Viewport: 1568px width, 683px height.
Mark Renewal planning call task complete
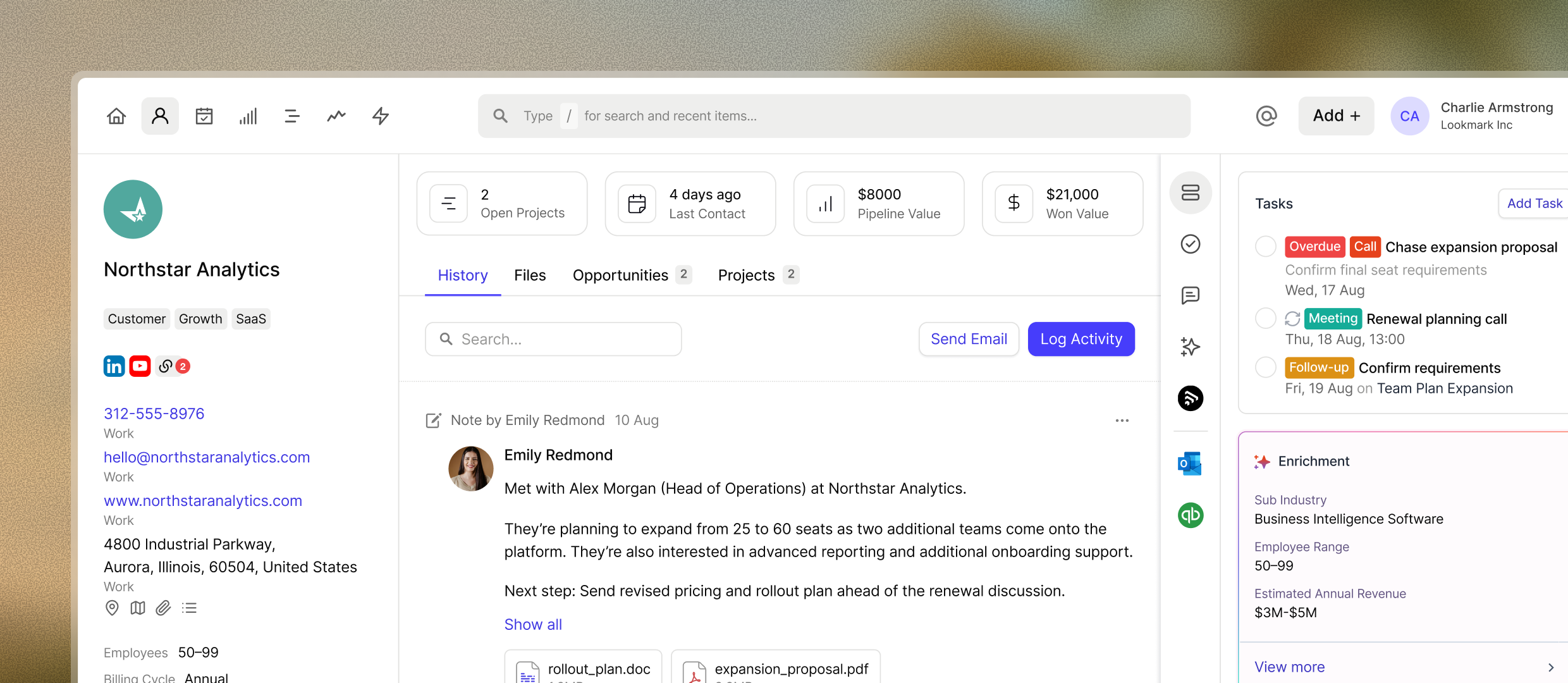[x=1266, y=318]
